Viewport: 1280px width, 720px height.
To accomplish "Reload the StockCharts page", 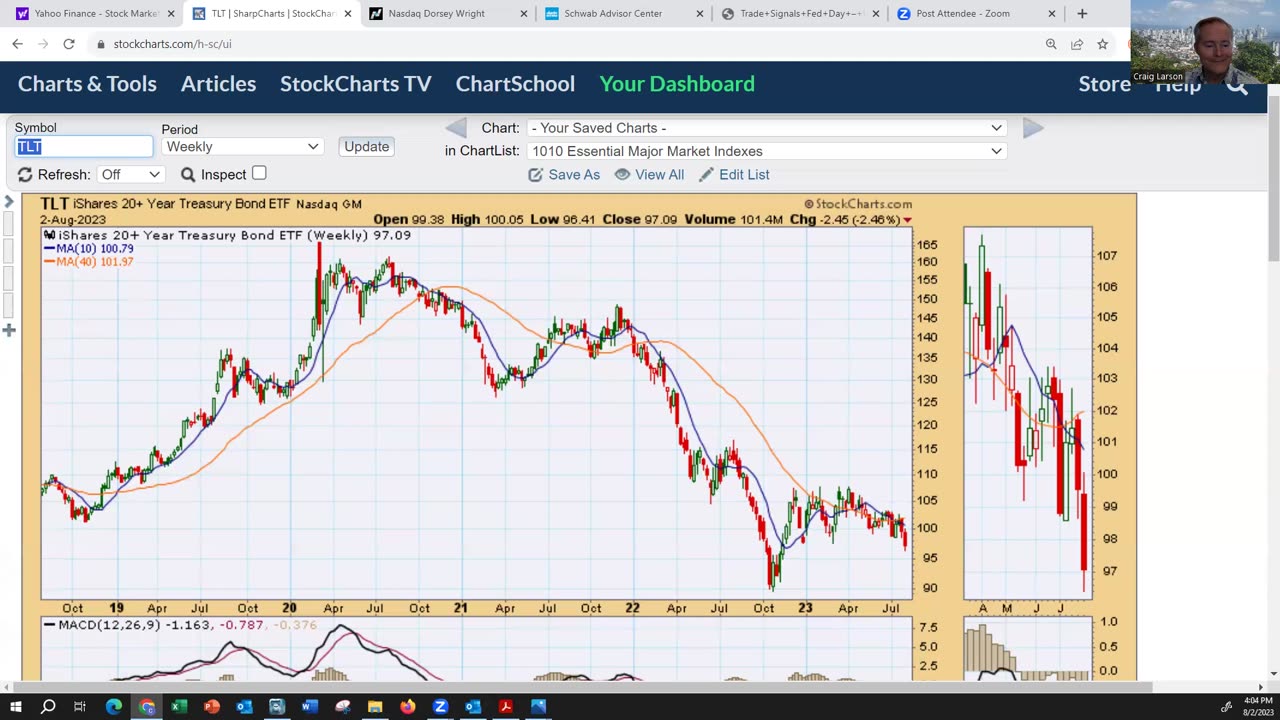I will tap(68, 44).
